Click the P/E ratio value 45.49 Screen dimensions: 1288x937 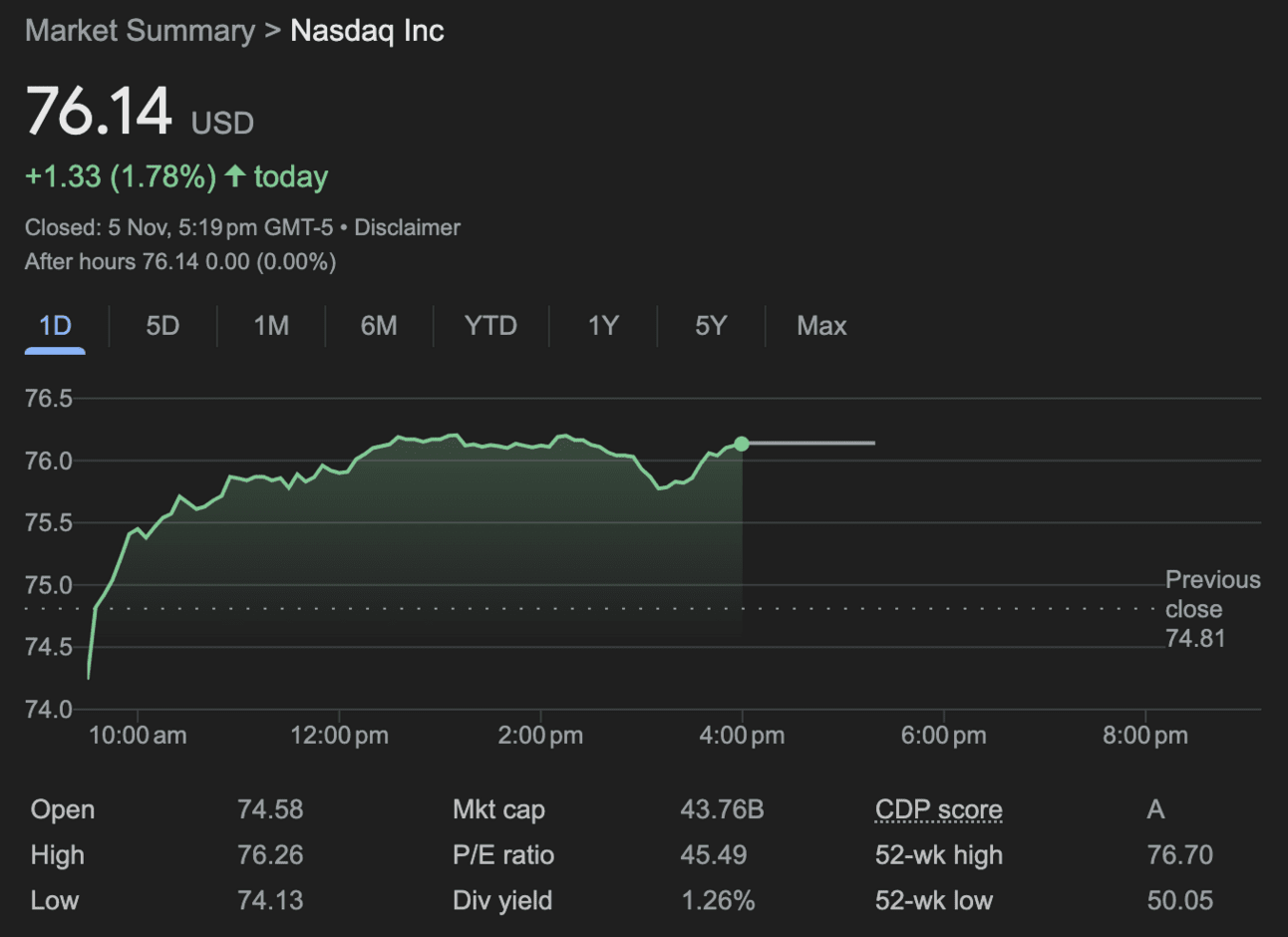[714, 855]
